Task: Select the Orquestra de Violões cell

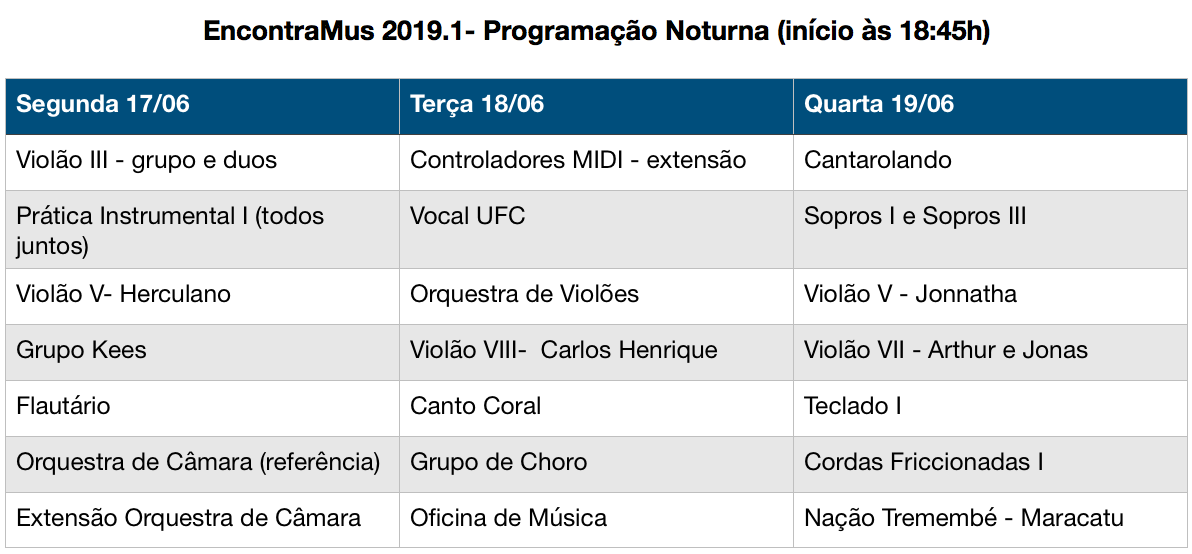Action: pos(596,296)
